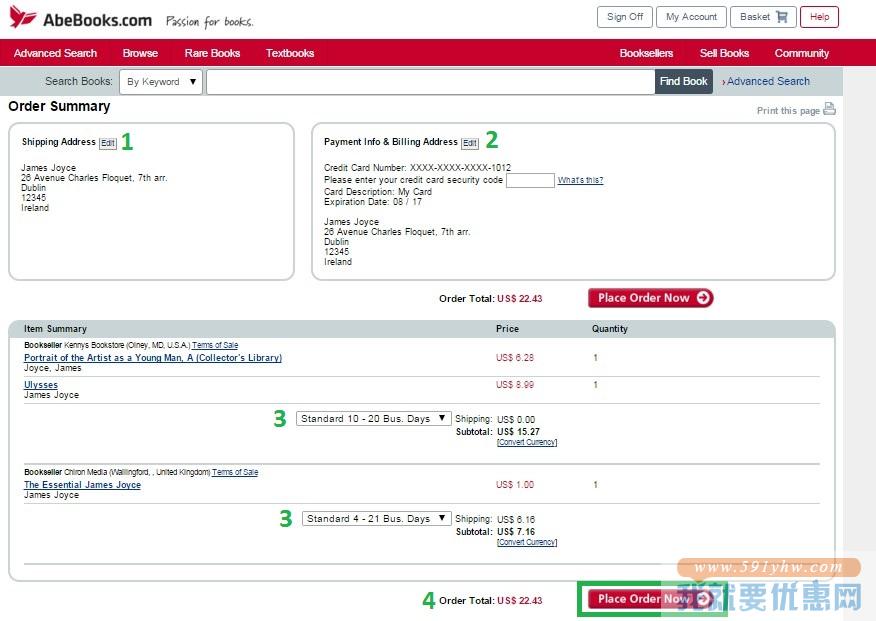The image size is (876, 621).
Task: Open Rare Books section
Action: click(212, 53)
